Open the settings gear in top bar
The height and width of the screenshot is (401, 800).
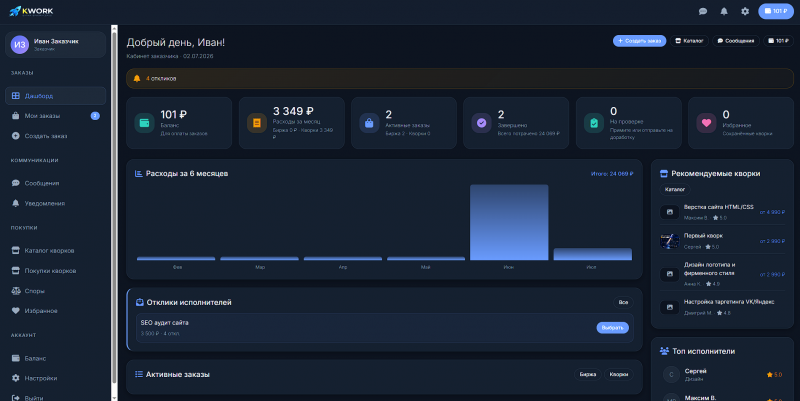745,11
